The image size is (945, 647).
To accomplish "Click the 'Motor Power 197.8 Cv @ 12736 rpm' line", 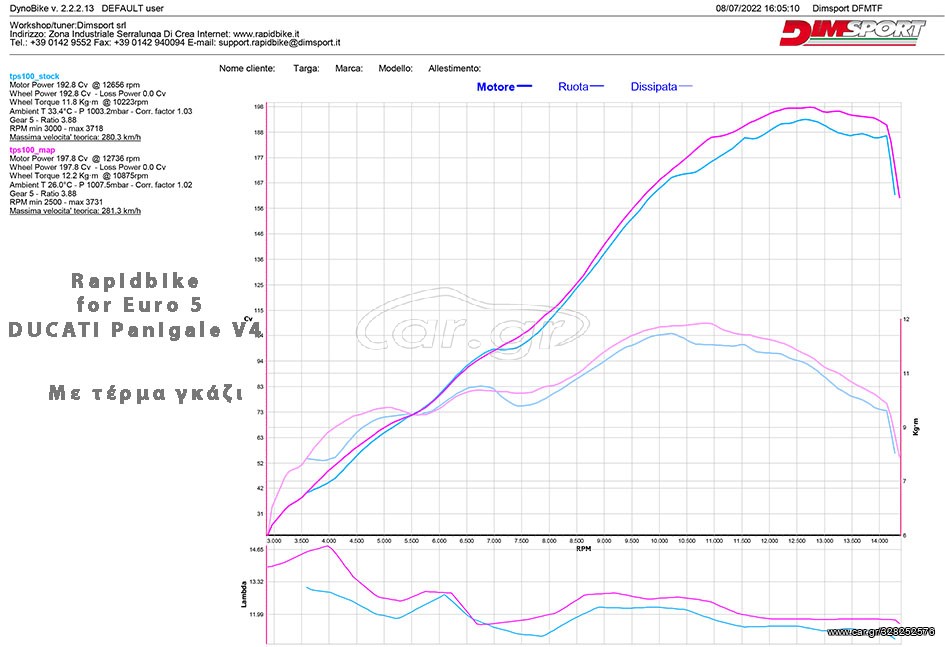I will [x=75, y=158].
